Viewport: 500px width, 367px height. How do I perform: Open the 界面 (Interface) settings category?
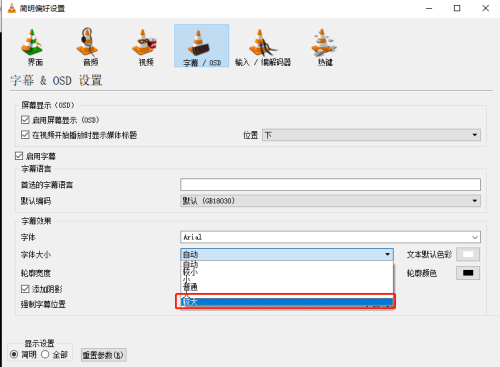[x=33, y=47]
